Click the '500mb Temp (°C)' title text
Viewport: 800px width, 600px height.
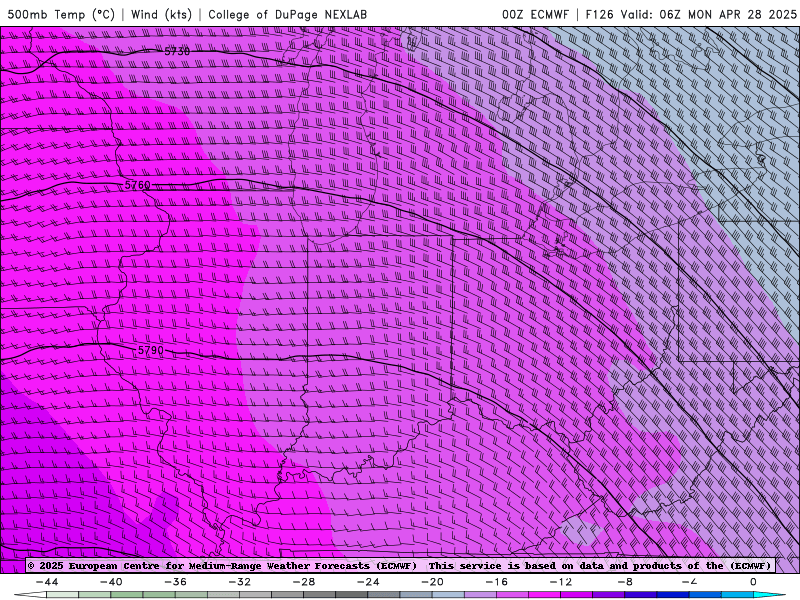61,14
